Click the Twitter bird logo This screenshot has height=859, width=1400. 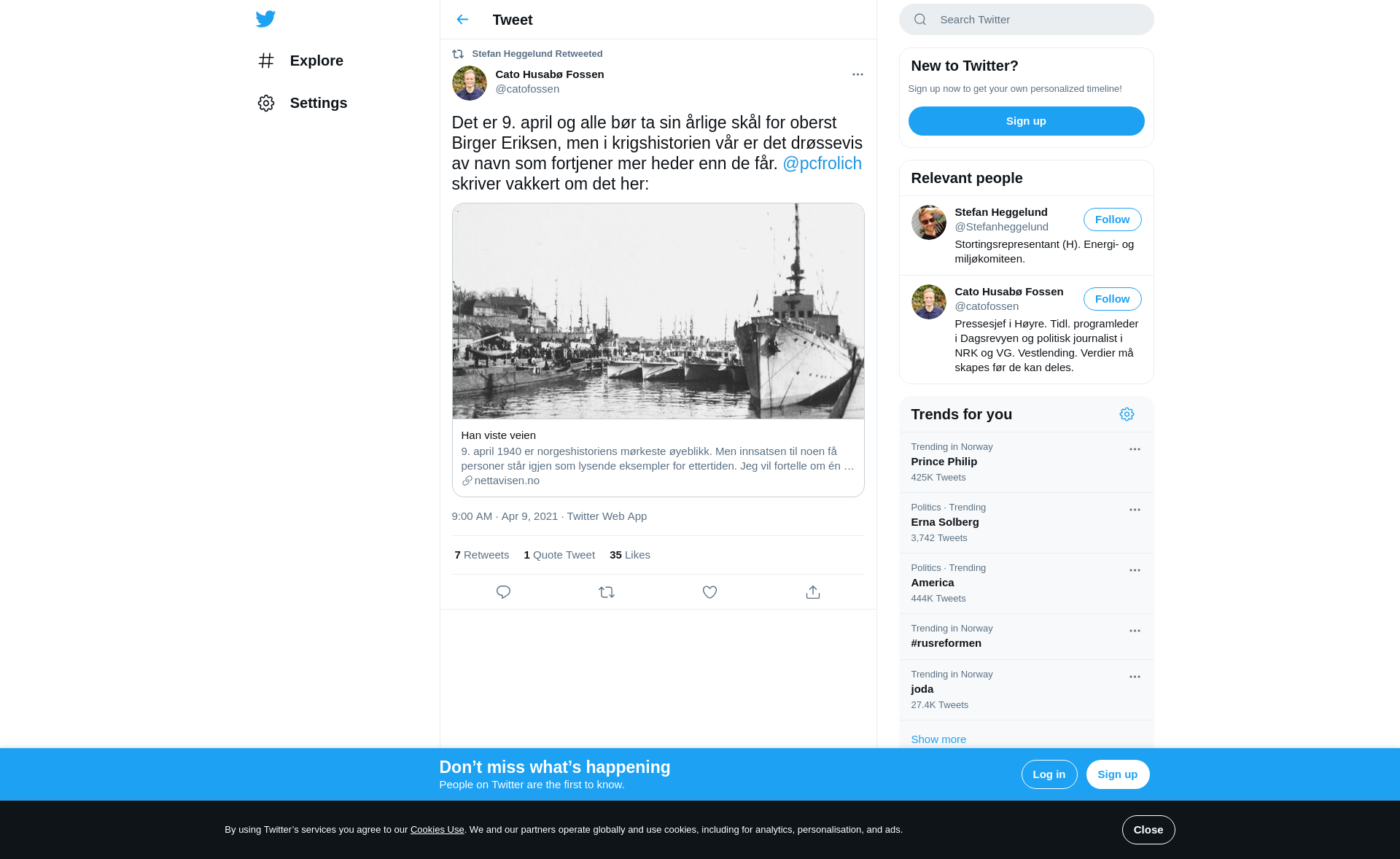(x=265, y=19)
